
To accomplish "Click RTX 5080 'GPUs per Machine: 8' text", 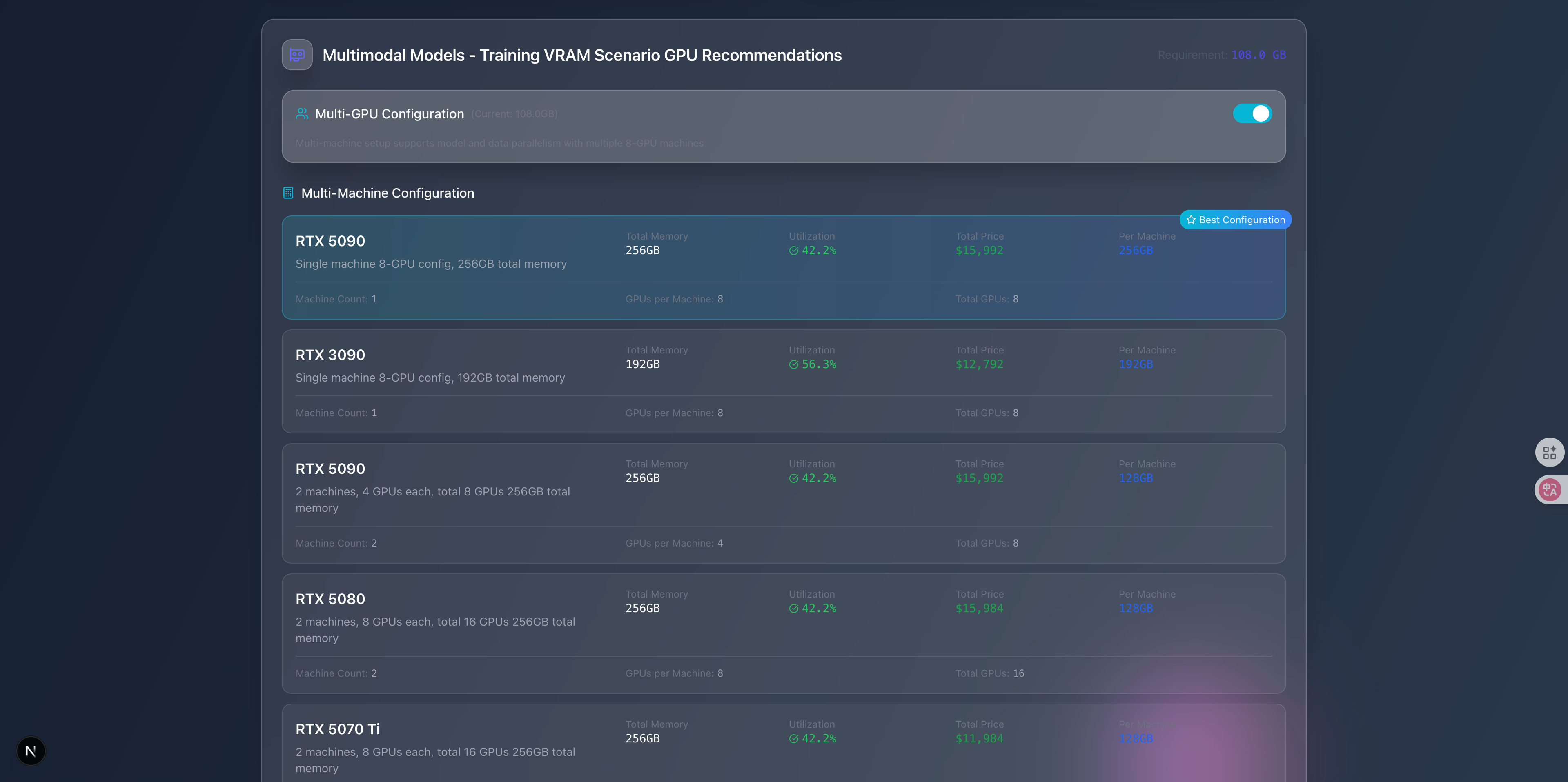I will pyautogui.click(x=675, y=673).
